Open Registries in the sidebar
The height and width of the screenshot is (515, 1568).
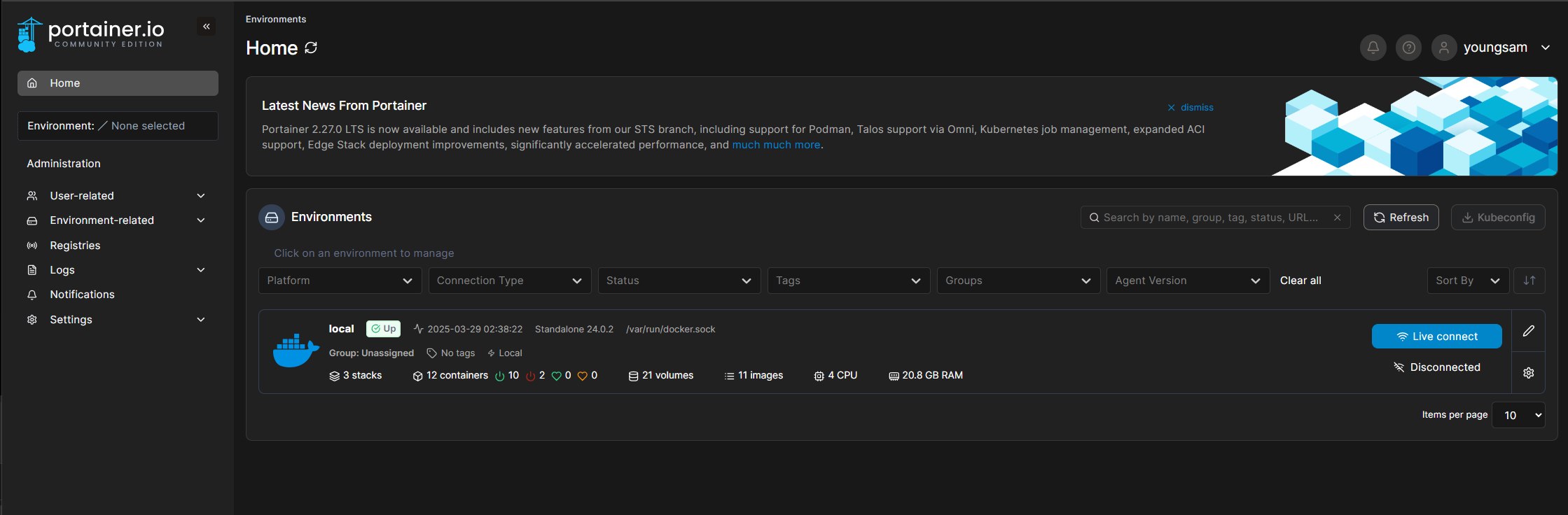point(118,246)
